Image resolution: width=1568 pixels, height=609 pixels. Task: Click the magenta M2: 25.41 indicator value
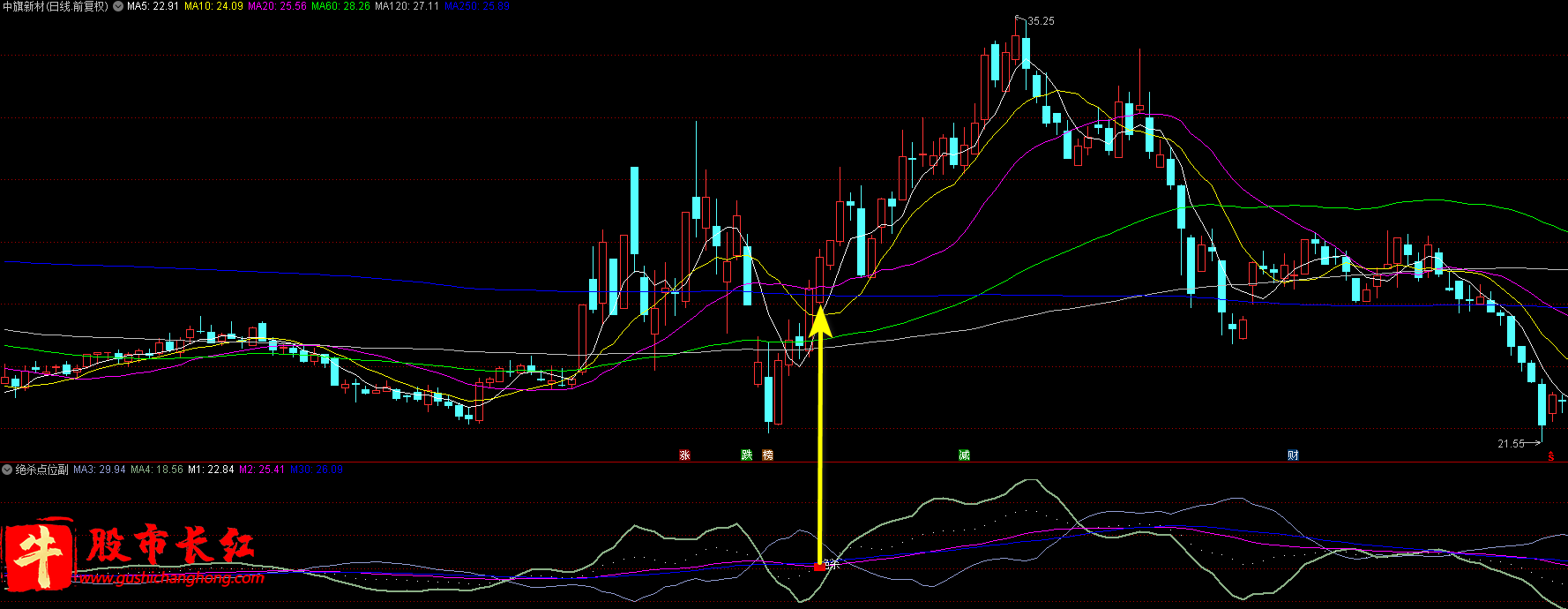(262, 470)
